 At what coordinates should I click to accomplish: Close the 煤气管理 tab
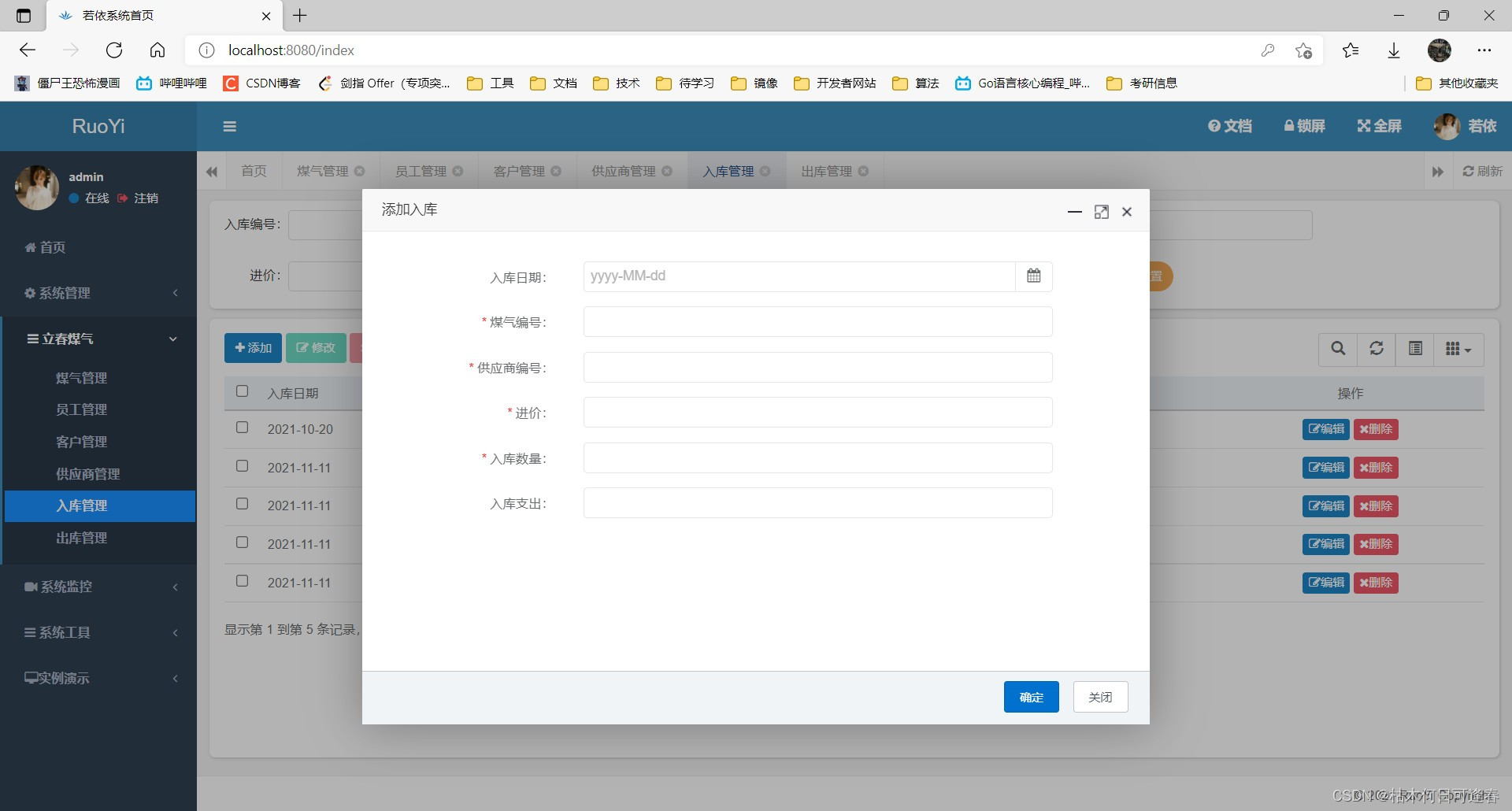pyautogui.click(x=359, y=171)
